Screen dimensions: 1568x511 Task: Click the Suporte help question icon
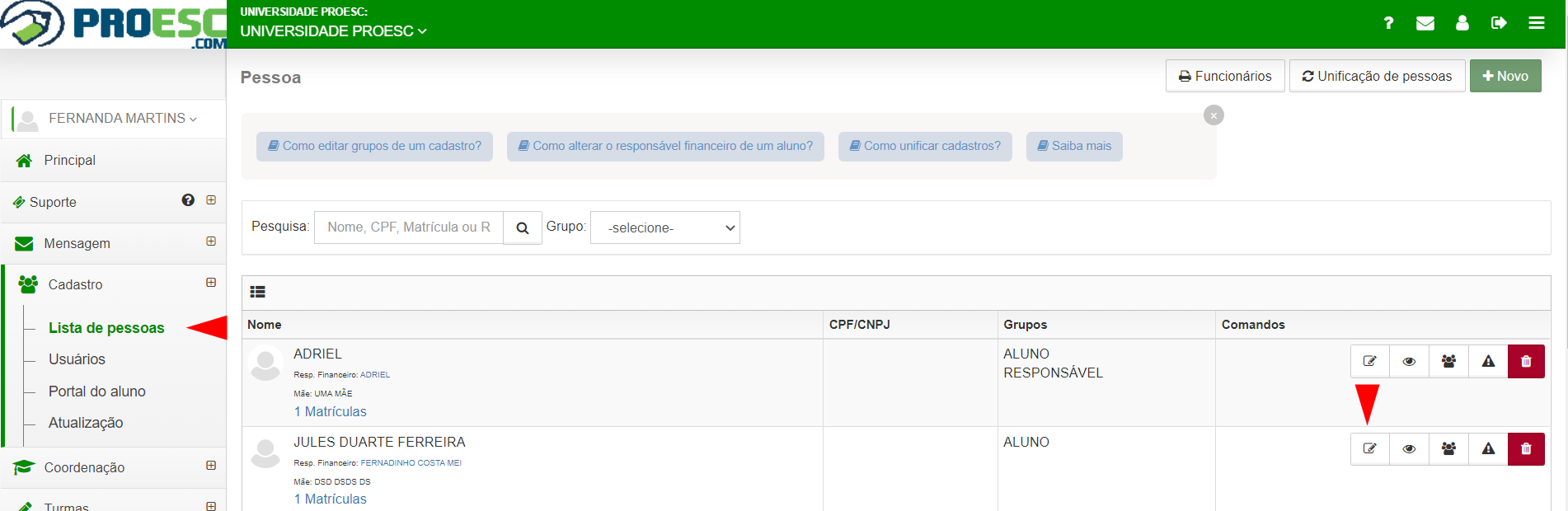coord(188,200)
